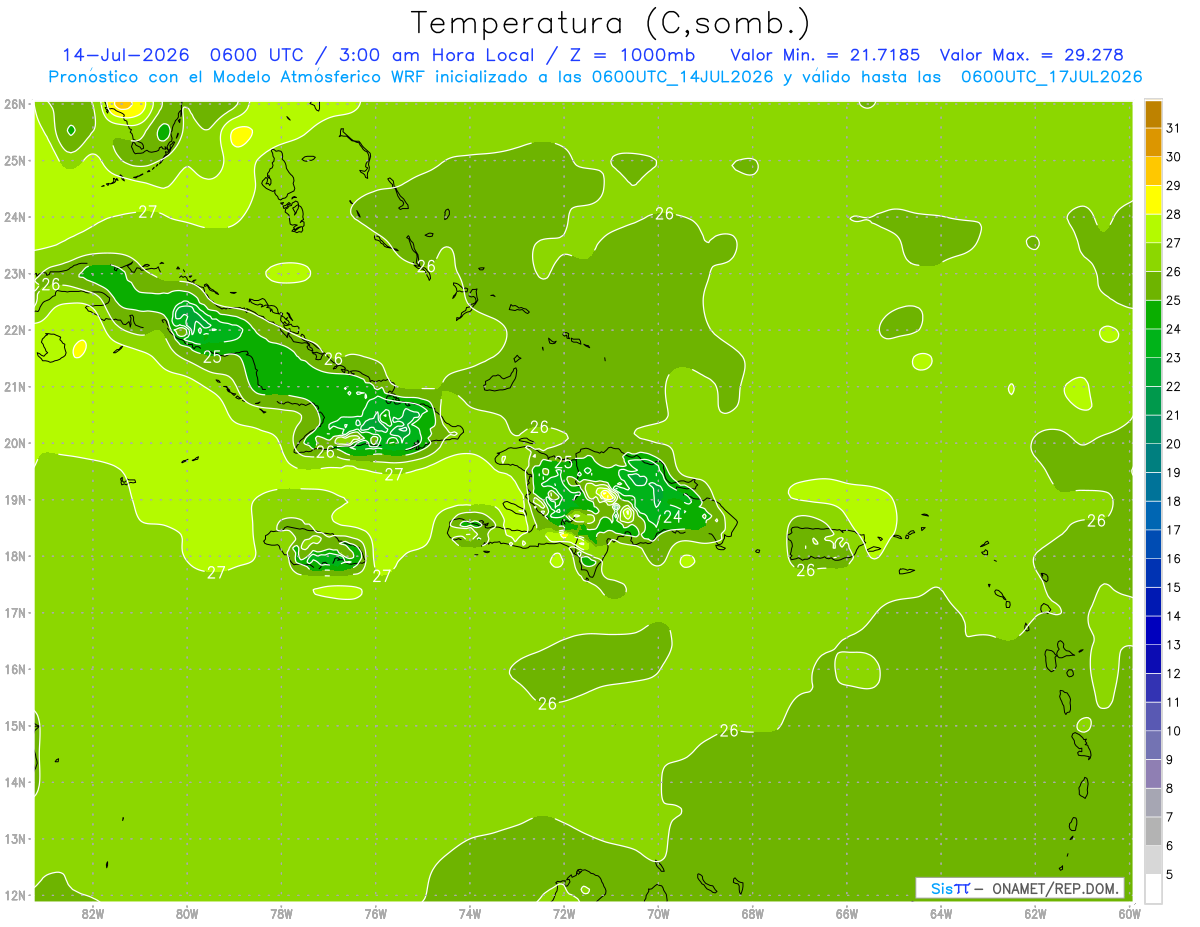1200x927 pixels.
Task: Click the 60W longitude axis label
Action: pos(1130,913)
